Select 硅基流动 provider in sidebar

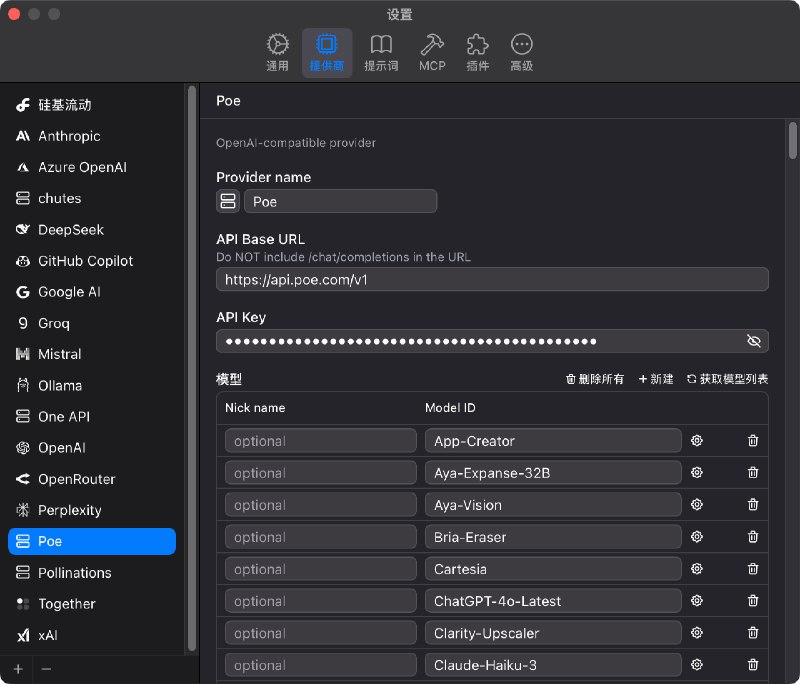[x=92, y=105]
